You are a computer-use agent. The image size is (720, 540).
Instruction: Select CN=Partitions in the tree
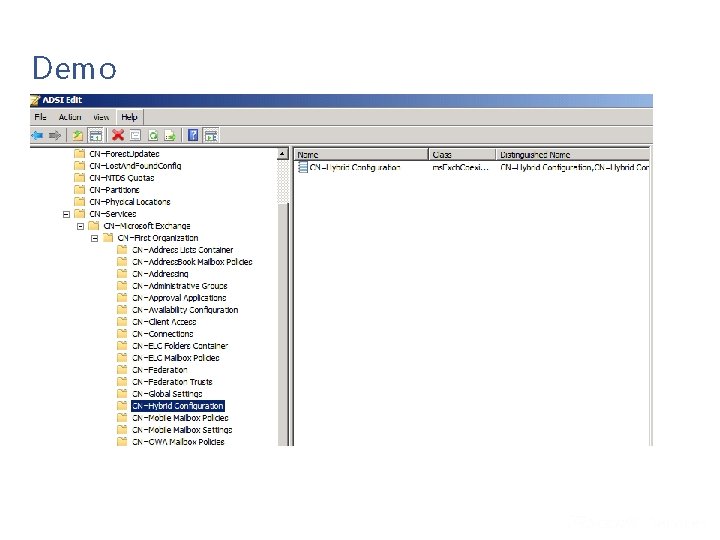click(114, 190)
